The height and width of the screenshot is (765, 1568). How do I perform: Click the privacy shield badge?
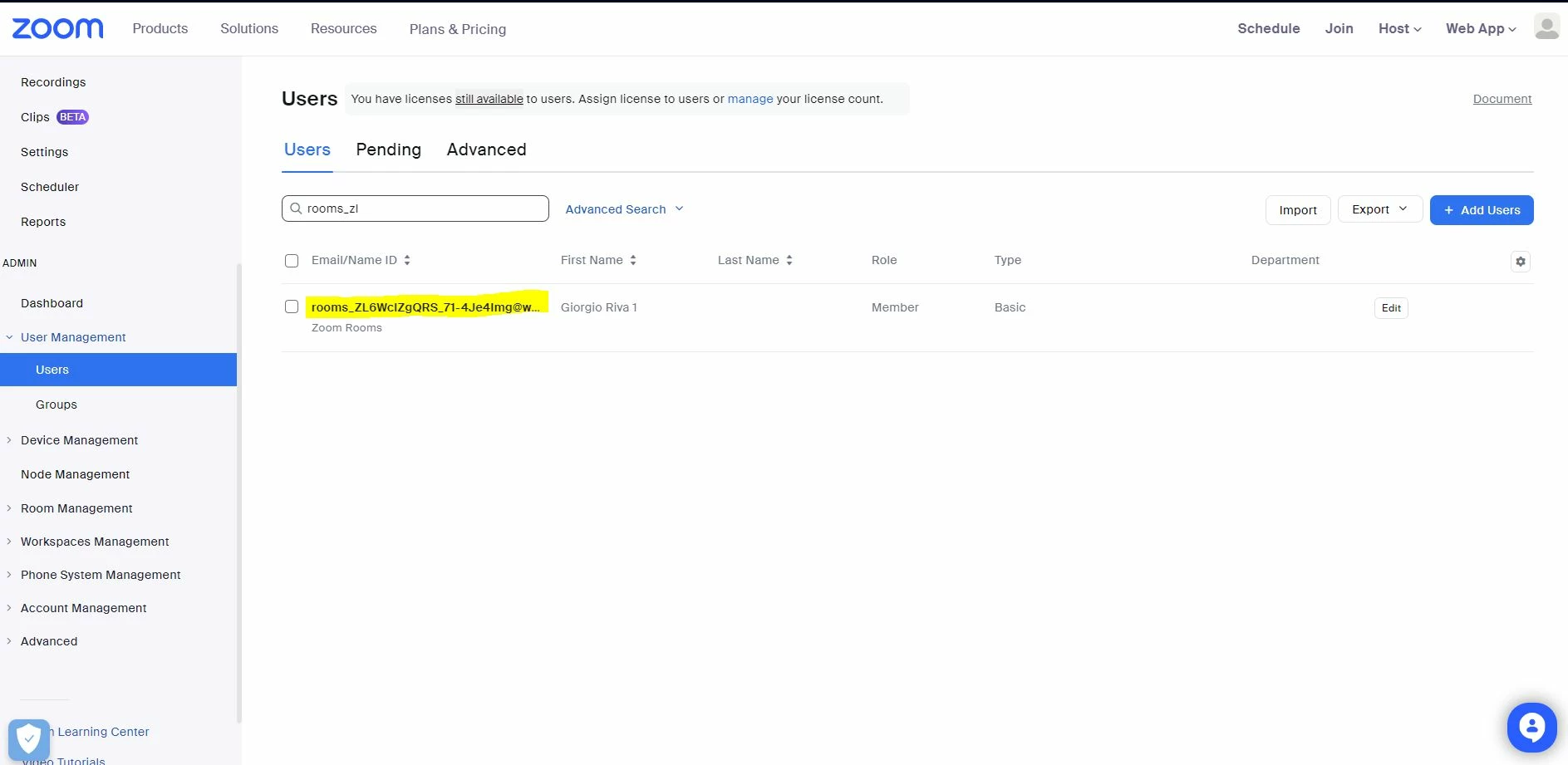(28, 738)
